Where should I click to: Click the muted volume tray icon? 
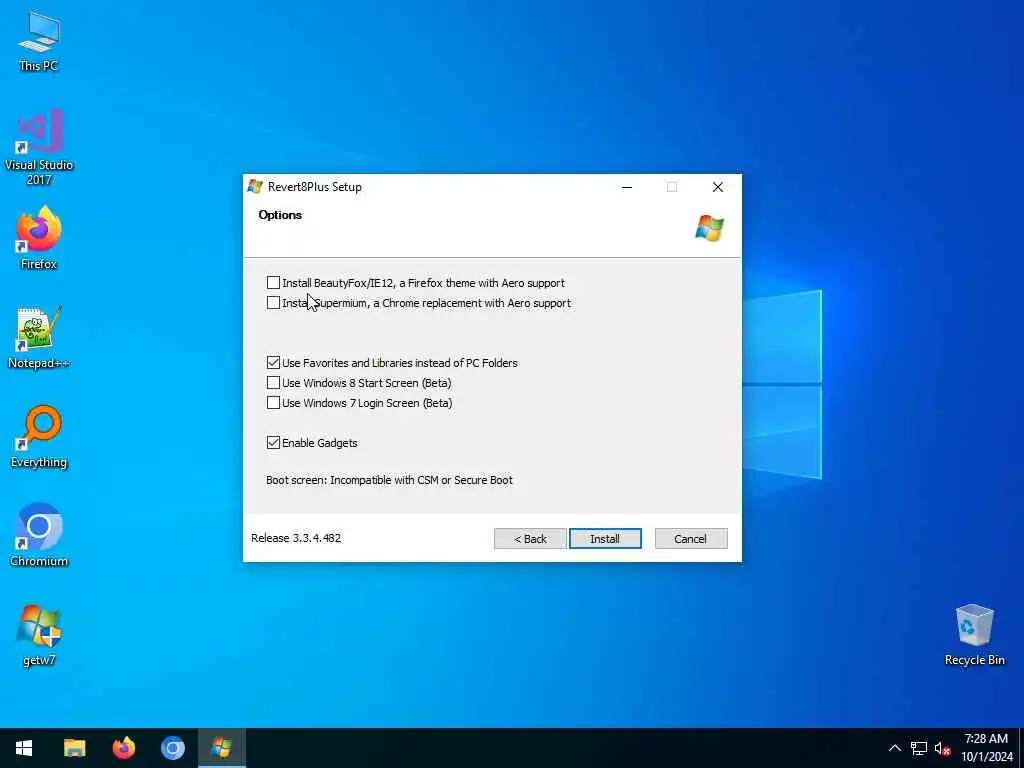(x=942, y=748)
